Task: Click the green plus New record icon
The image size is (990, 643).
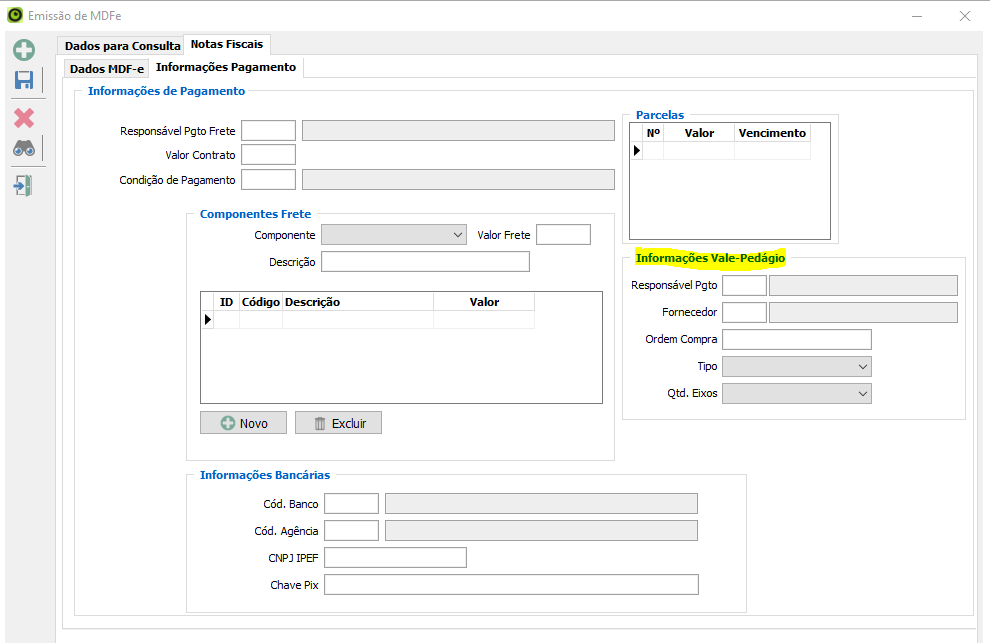Action: point(24,50)
